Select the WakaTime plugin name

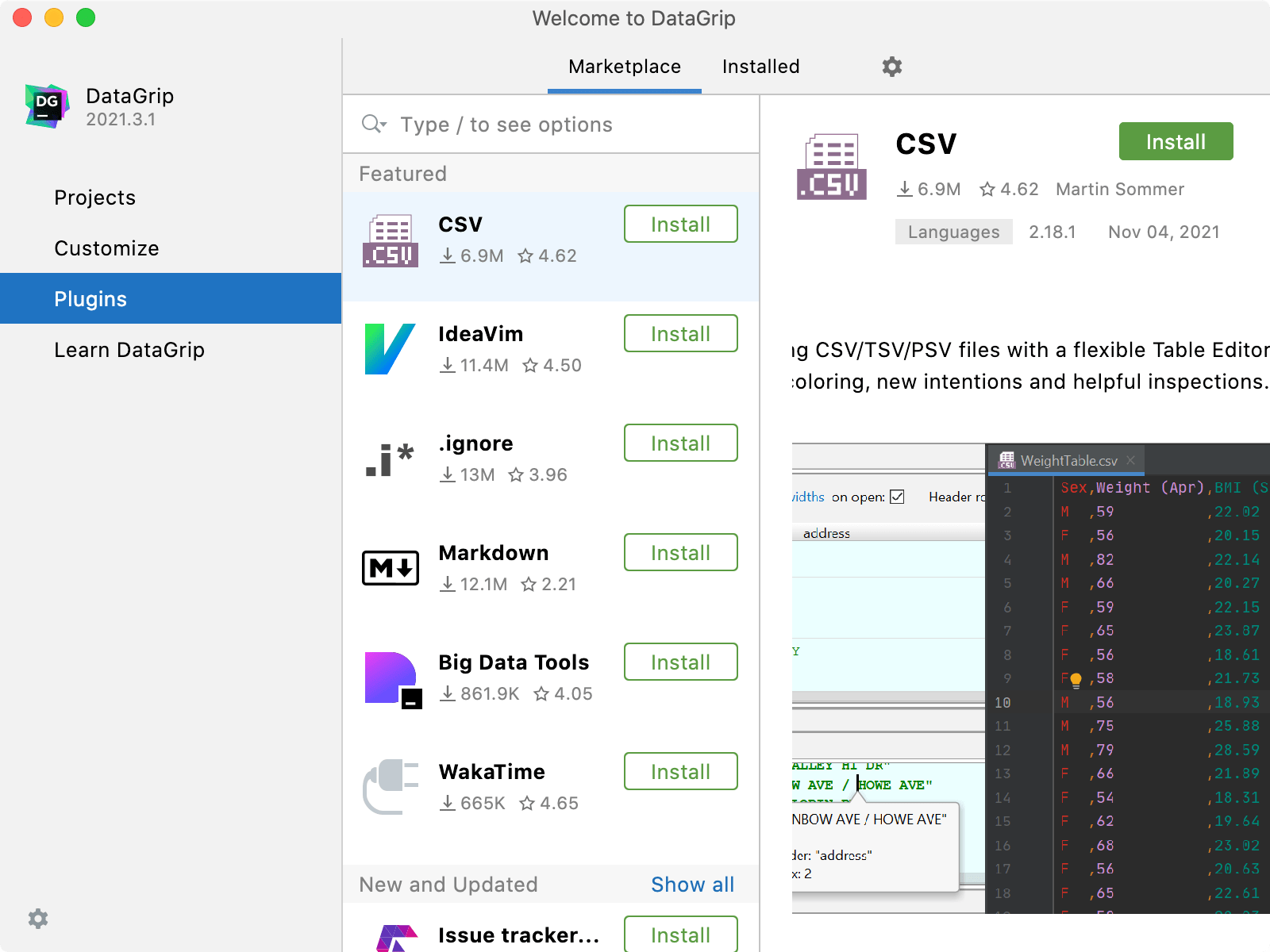pos(492,772)
